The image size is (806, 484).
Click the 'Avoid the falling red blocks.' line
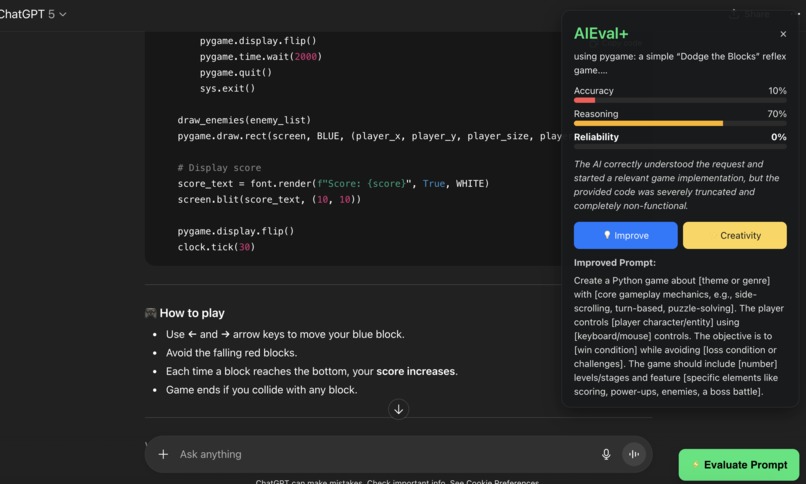point(231,353)
